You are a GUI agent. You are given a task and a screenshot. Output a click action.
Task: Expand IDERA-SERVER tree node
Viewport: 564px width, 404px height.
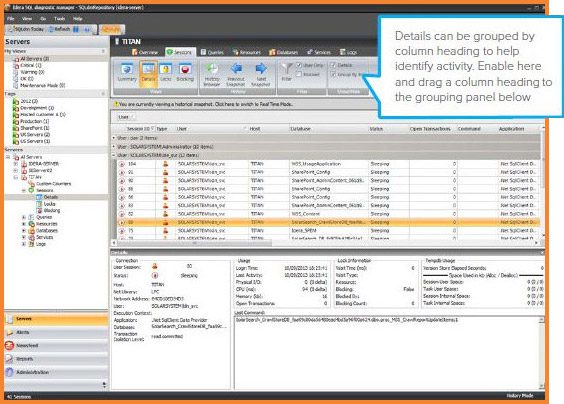pyautogui.click(x=15, y=164)
